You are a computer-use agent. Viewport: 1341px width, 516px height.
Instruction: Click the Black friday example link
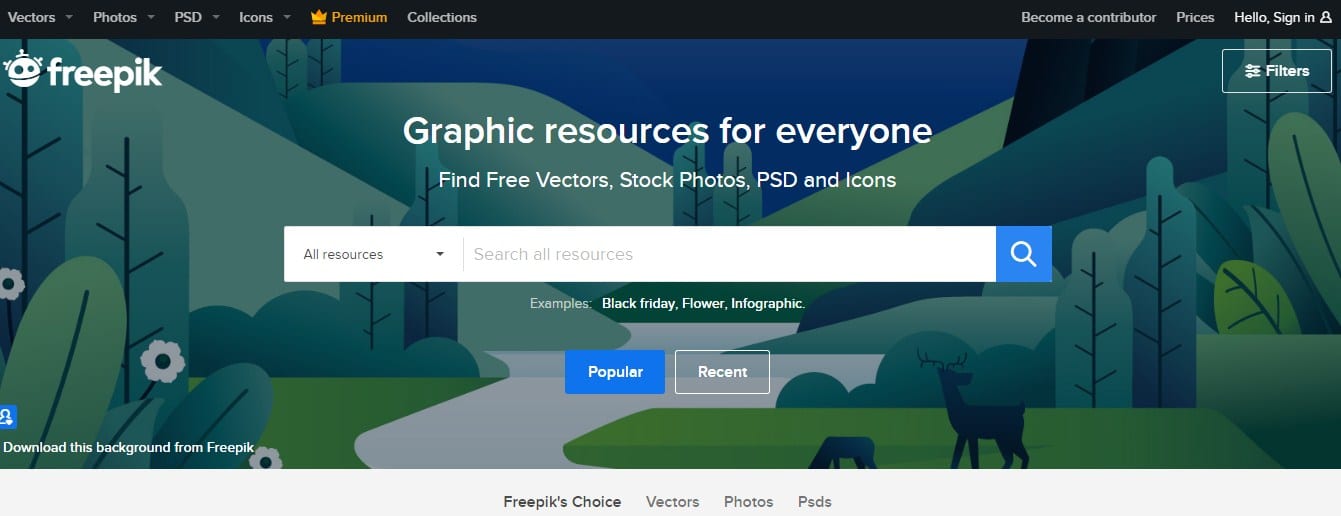(x=639, y=303)
